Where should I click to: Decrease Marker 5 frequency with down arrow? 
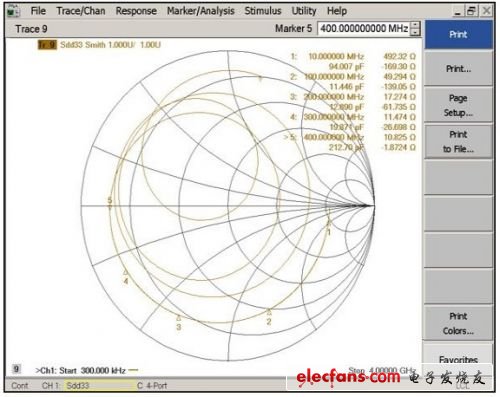[x=415, y=32]
